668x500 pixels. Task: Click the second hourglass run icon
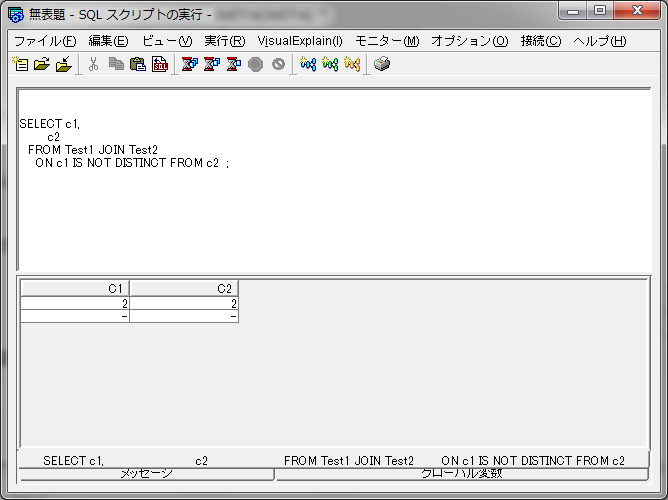[x=212, y=64]
